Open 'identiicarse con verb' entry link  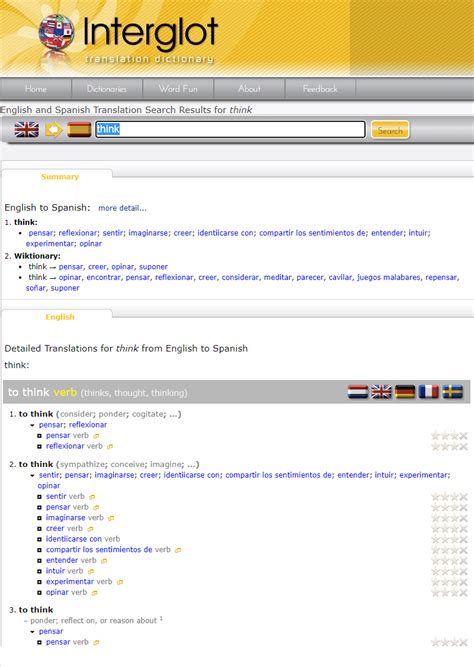click(74, 539)
